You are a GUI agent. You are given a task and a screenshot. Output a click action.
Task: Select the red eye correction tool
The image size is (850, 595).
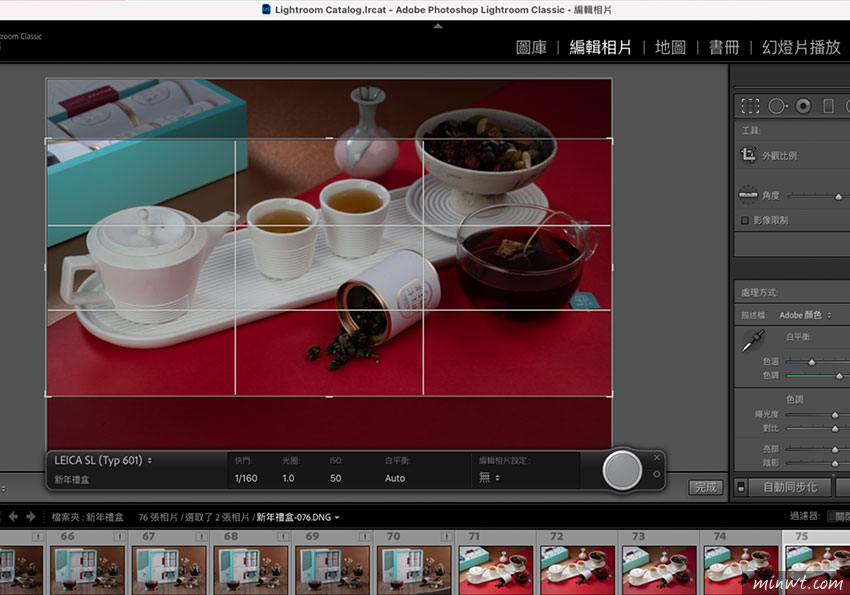tap(803, 106)
